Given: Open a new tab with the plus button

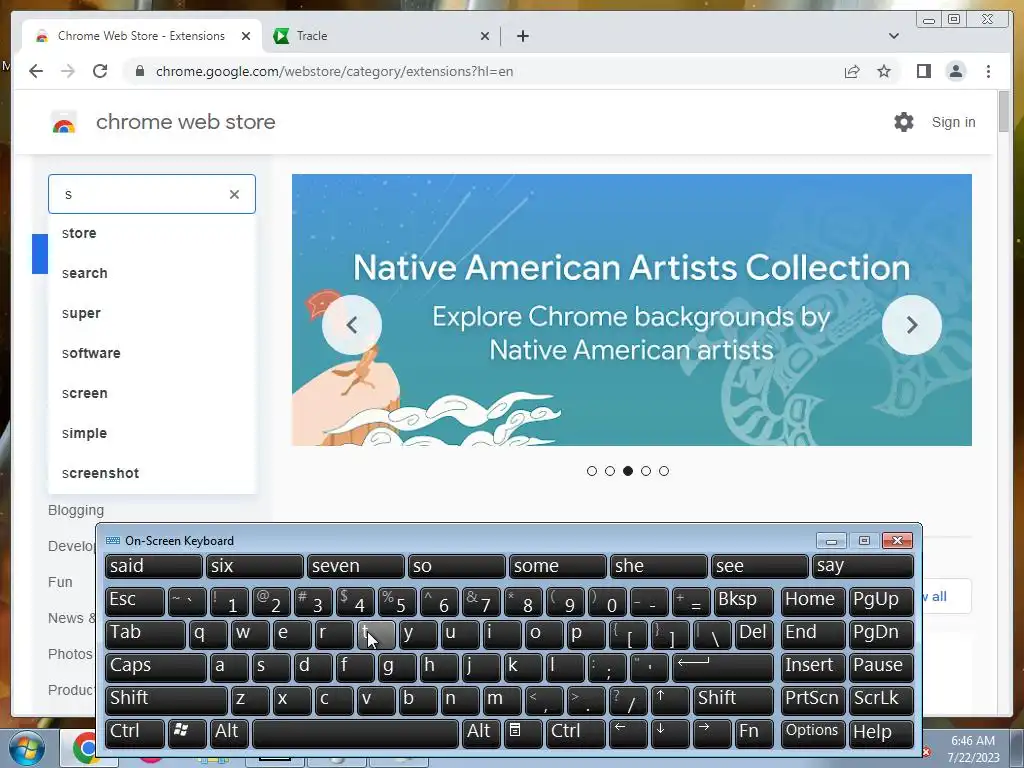Looking at the screenshot, I should click(x=522, y=36).
